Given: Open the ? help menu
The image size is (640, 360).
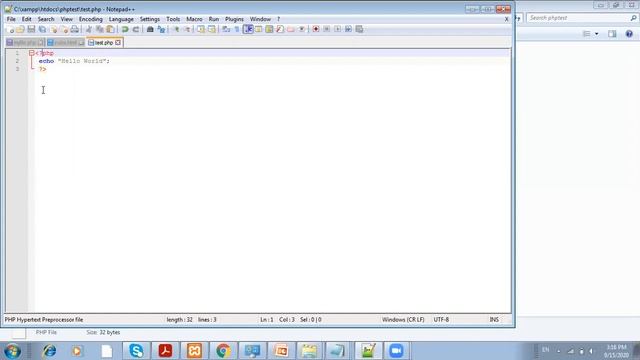Looking at the screenshot, I should pos(278,19).
